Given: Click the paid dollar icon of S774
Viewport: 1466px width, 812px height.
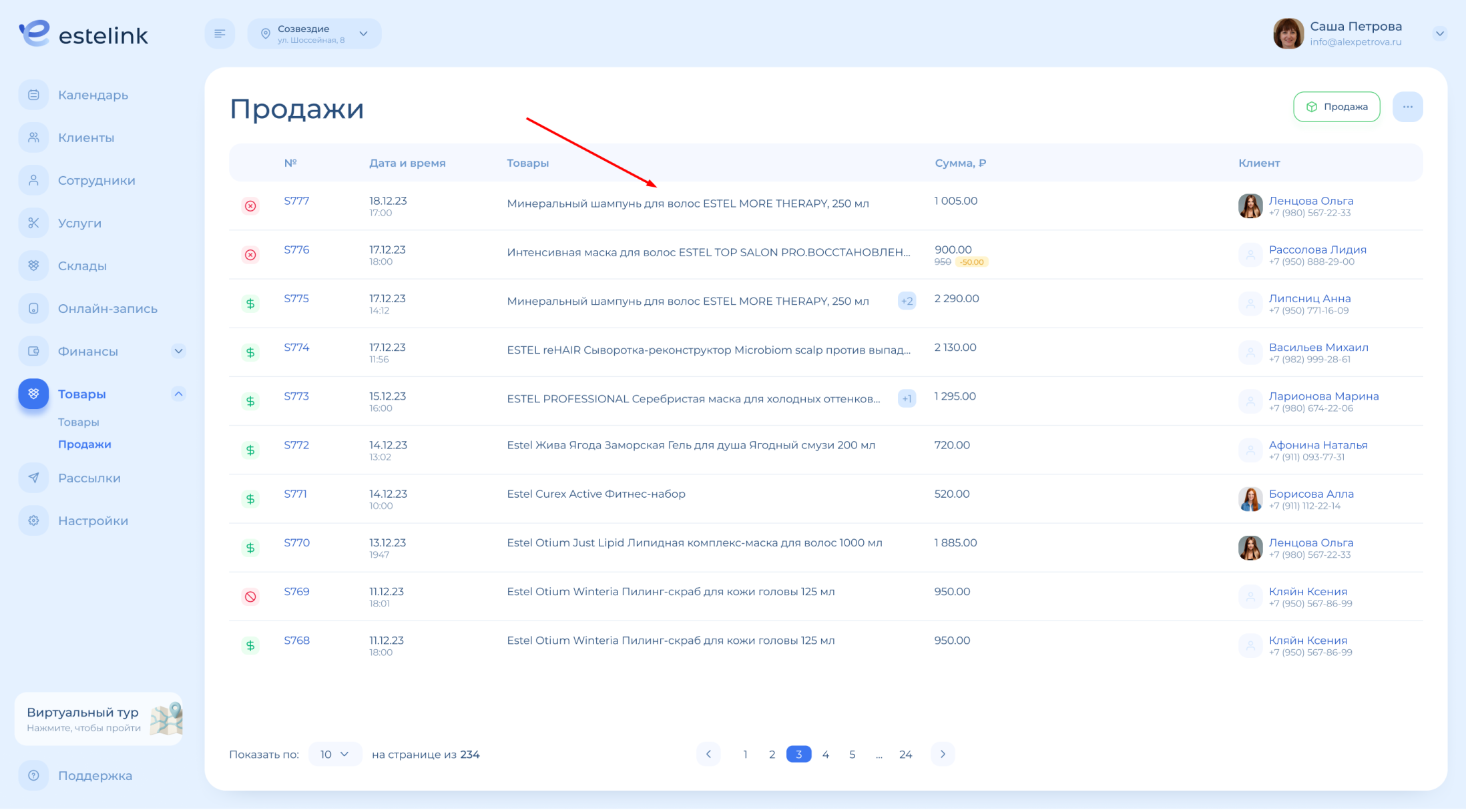Looking at the screenshot, I should coord(250,352).
